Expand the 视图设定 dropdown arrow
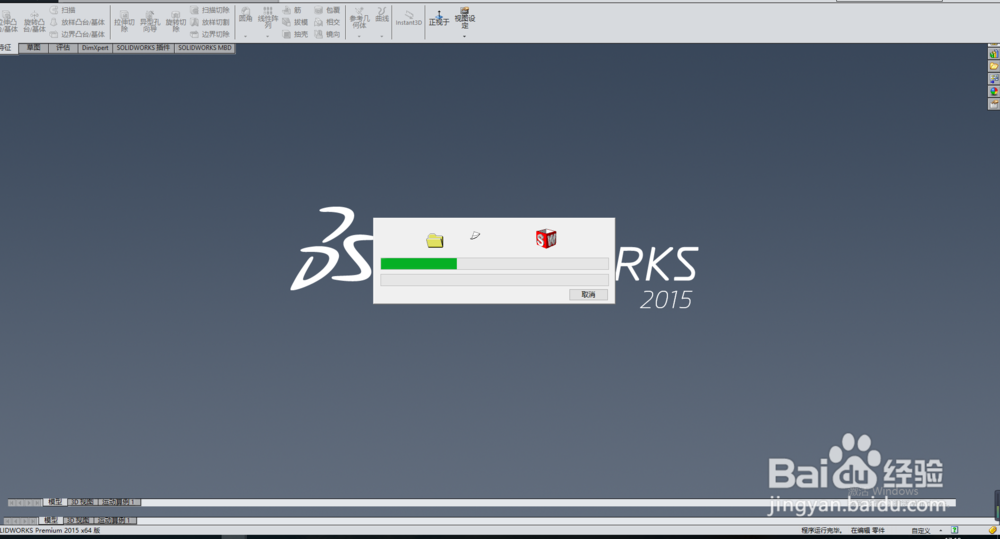1000x539 pixels. pos(465,36)
